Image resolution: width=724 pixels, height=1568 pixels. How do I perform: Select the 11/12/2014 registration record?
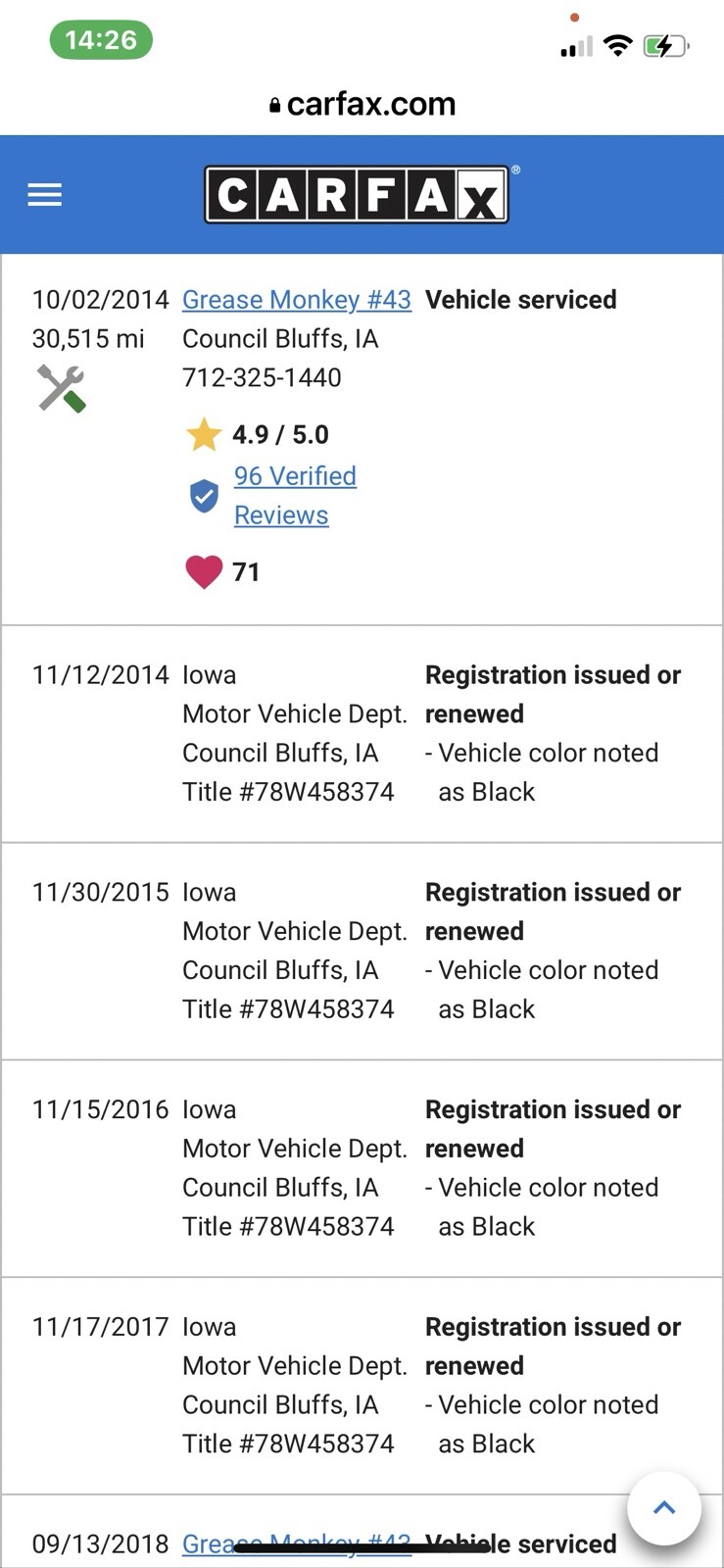[x=362, y=733]
